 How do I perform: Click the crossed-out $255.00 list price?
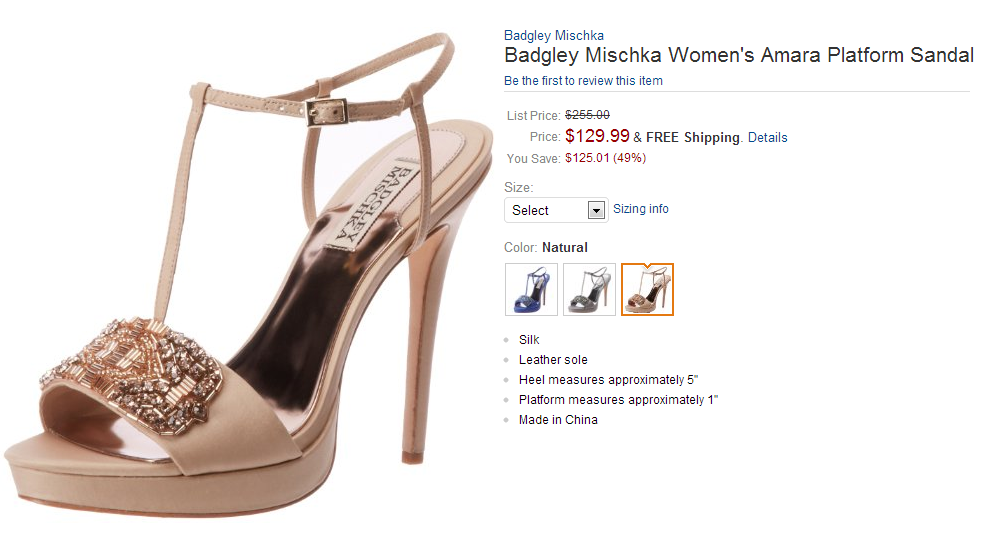587,115
